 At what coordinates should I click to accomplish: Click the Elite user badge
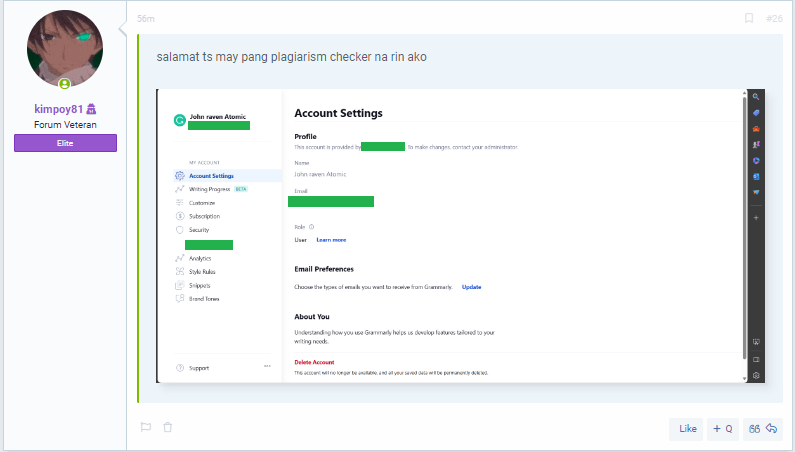pos(65,143)
